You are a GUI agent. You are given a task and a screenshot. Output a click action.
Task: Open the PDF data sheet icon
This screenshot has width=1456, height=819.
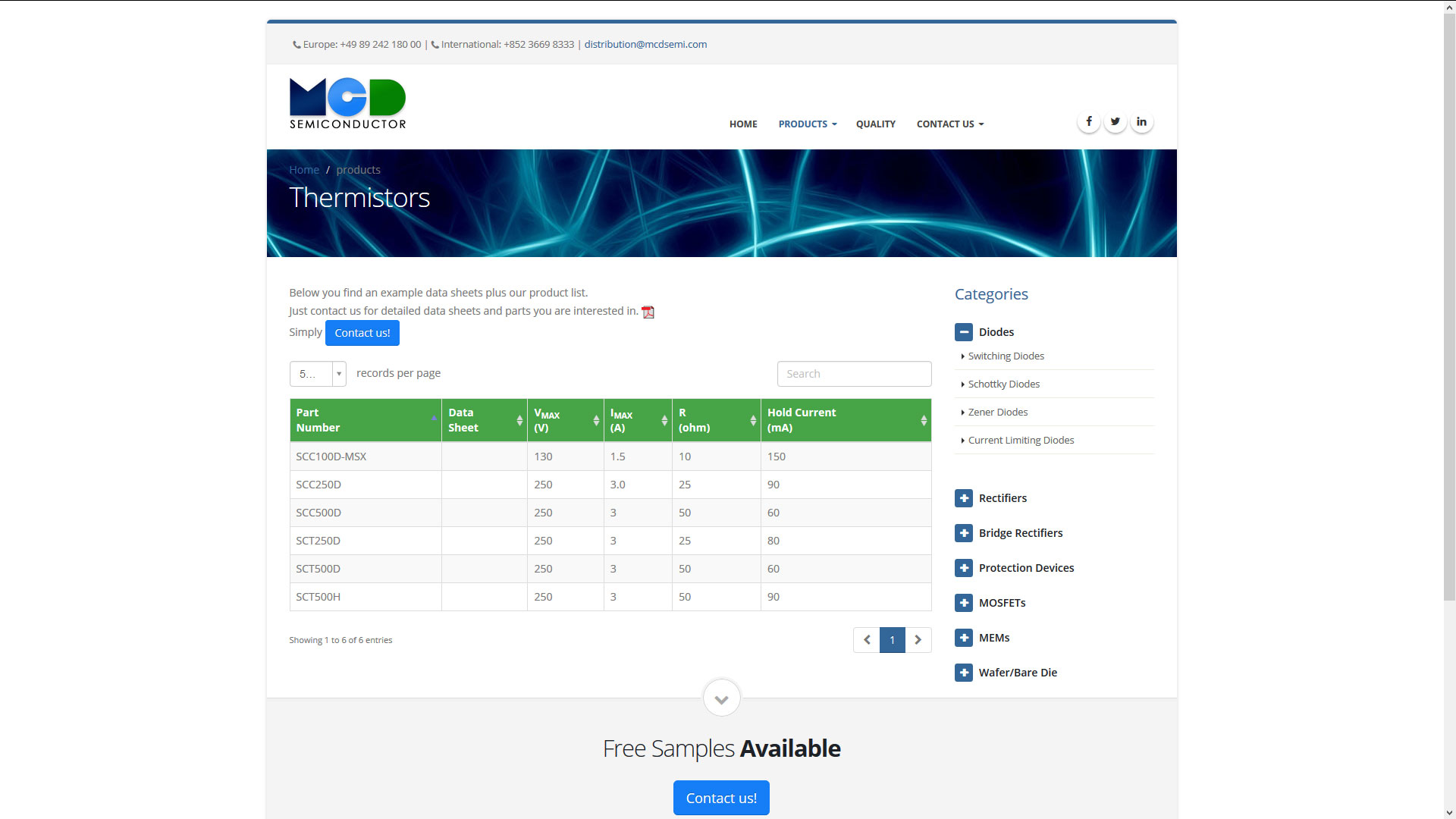click(648, 312)
